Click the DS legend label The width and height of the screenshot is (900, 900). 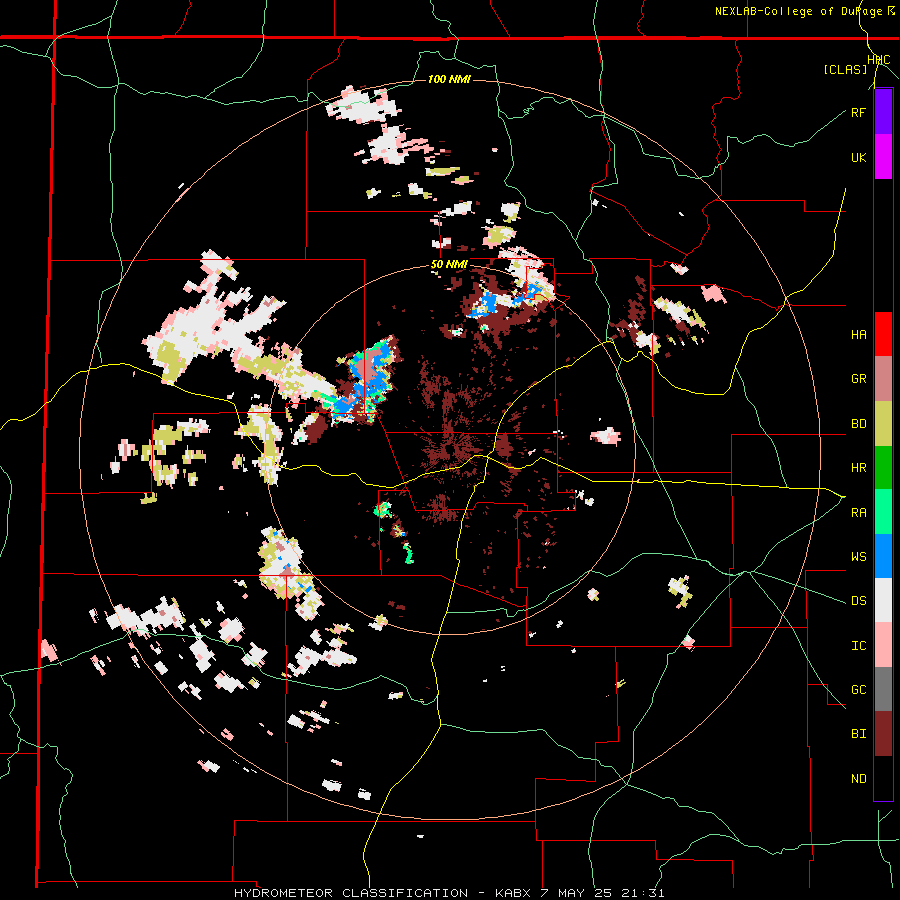[x=858, y=601]
